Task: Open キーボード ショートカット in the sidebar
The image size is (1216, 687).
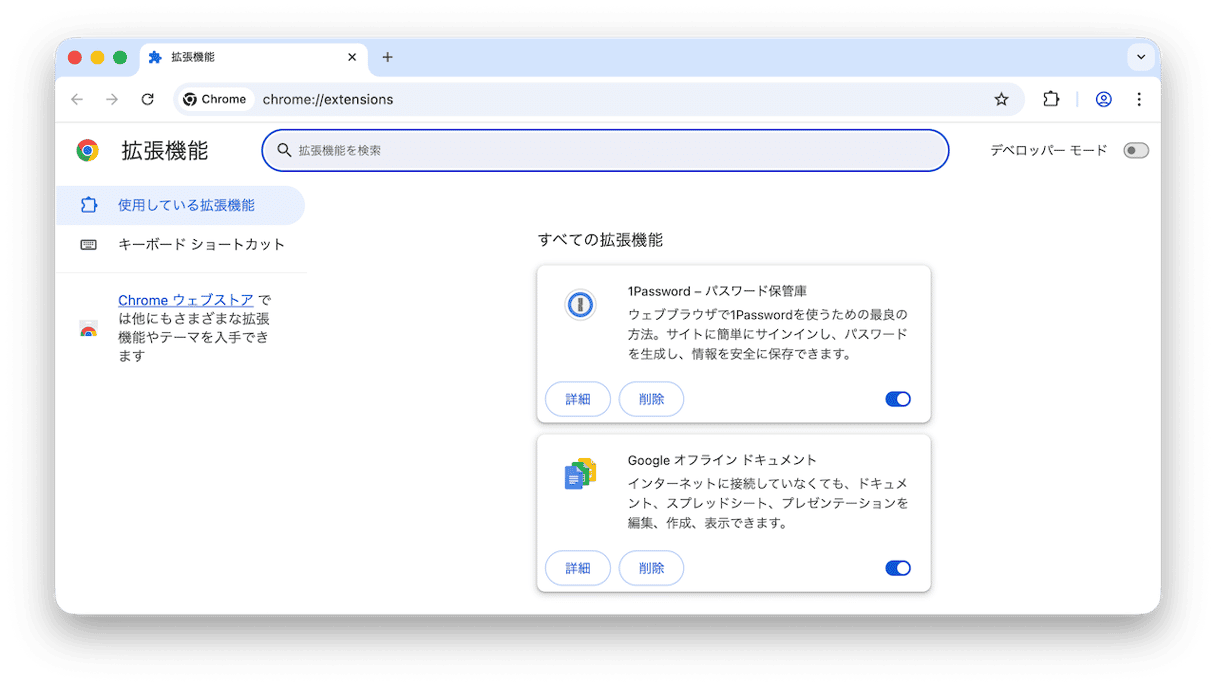Action: coord(201,244)
